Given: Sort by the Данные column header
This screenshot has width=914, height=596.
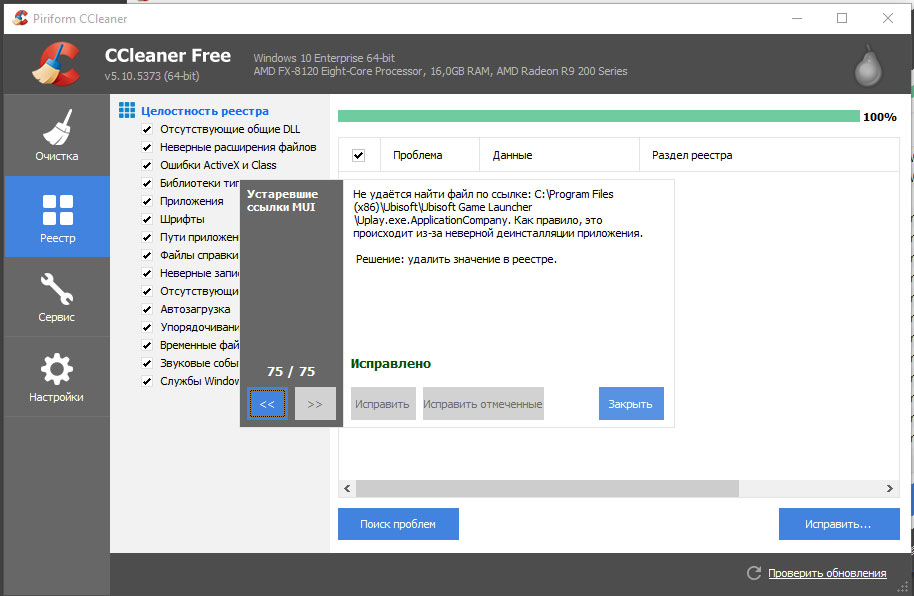Looking at the screenshot, I should pyautogui.click(x=559, y=155).
